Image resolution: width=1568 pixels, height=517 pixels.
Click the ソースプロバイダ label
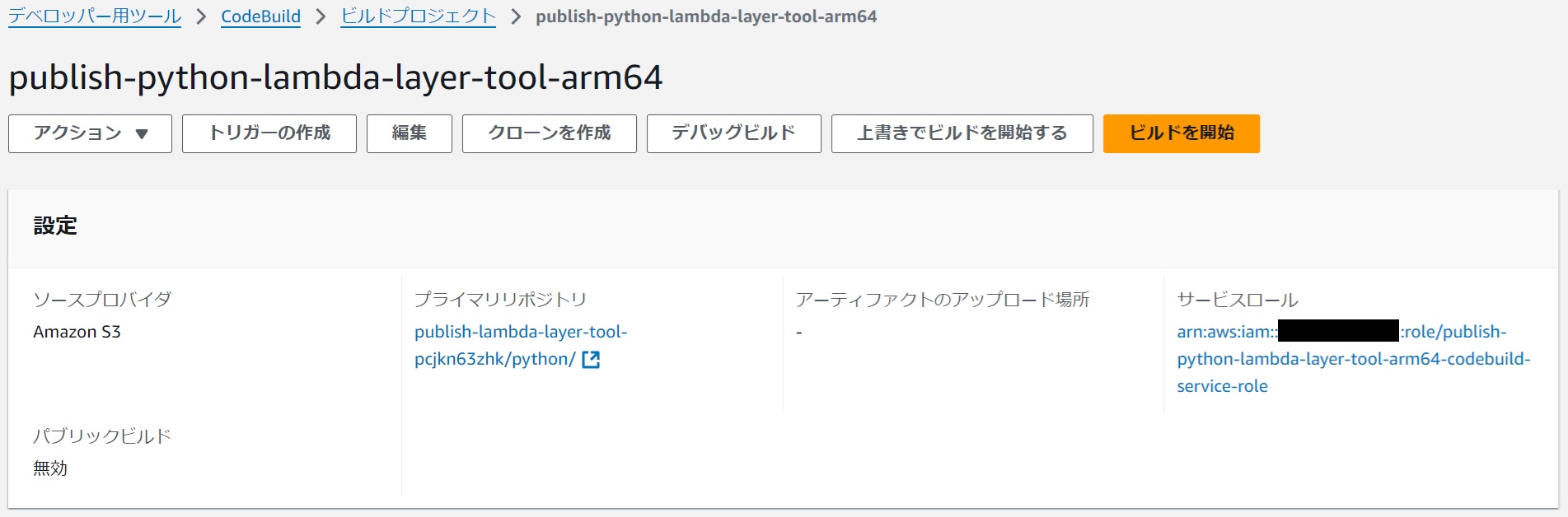click(x=102, y=300)
